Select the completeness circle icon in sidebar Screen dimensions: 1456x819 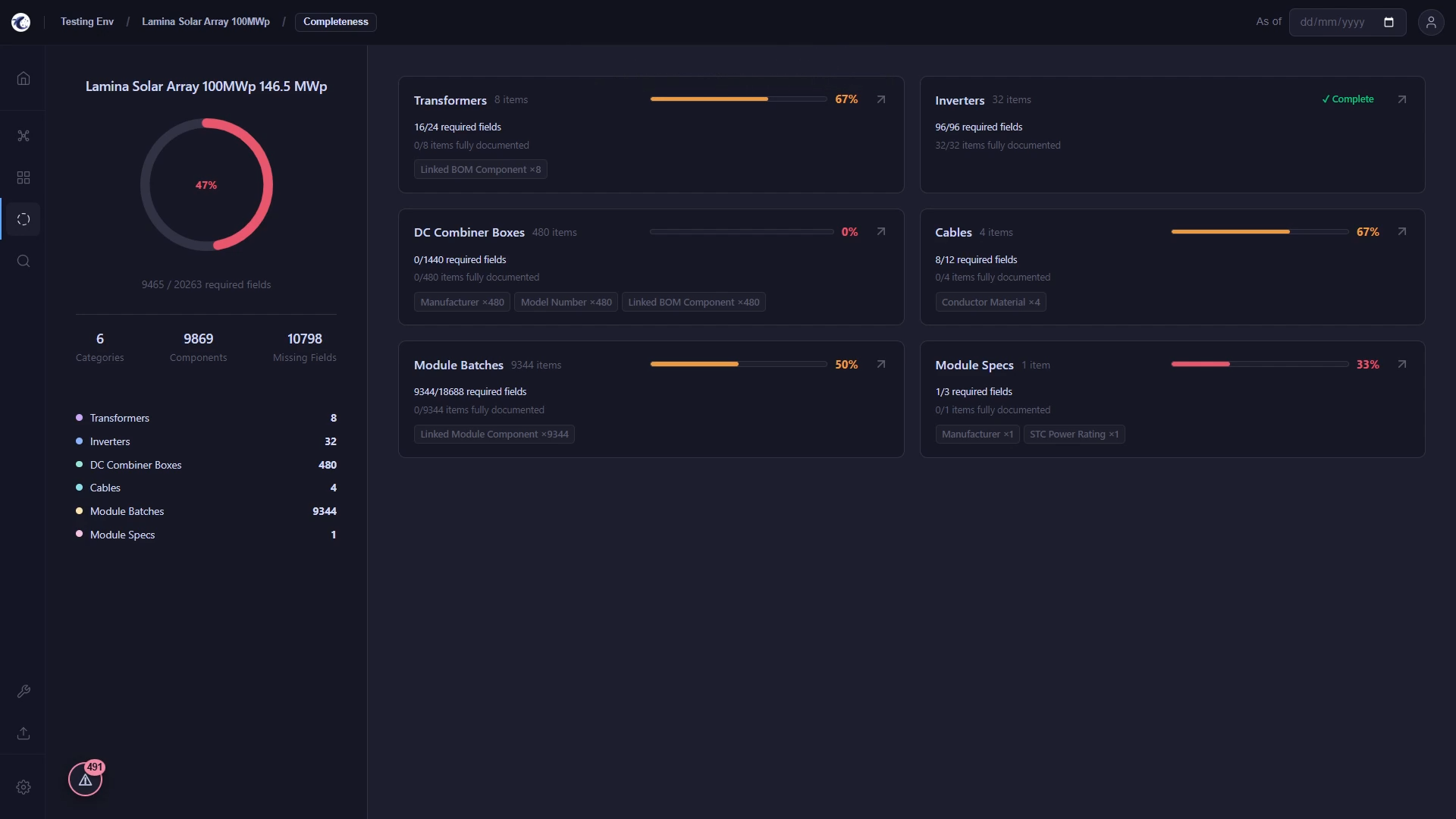pyautogui.click(x=24, y=219)
